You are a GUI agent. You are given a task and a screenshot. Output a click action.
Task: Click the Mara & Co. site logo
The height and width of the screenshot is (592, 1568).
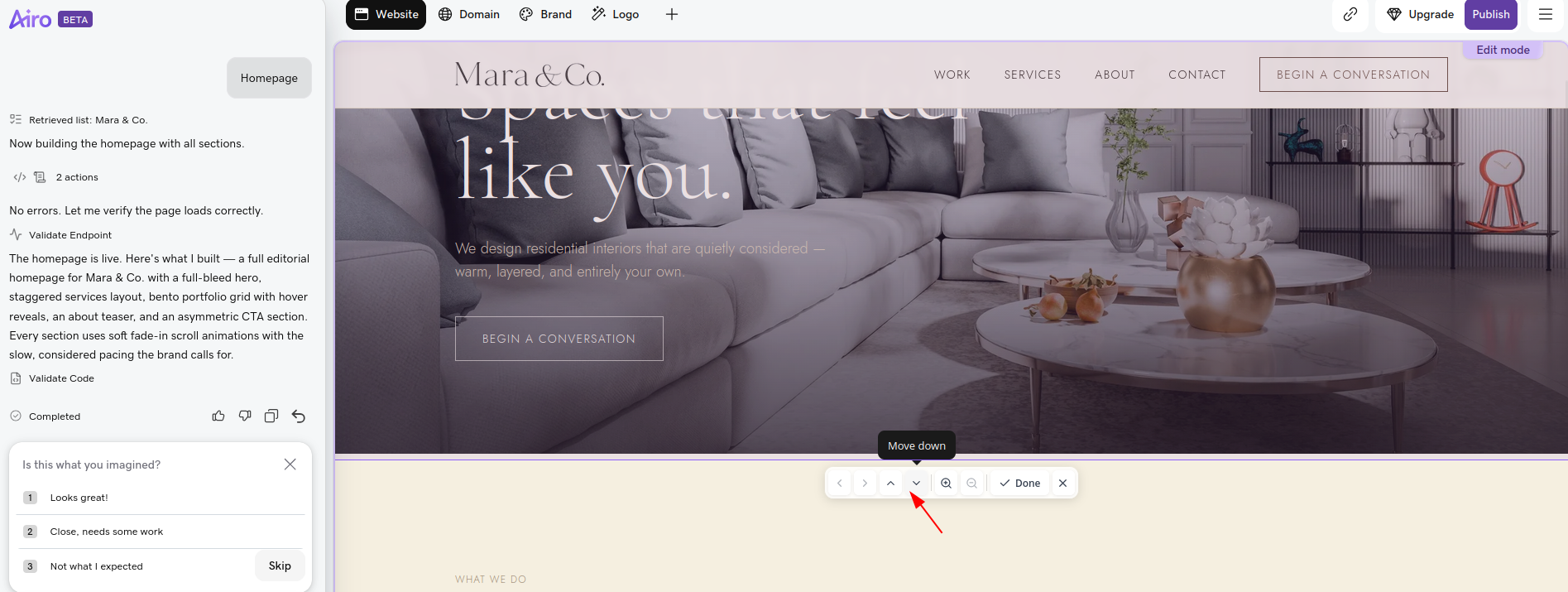pos(530,75)
